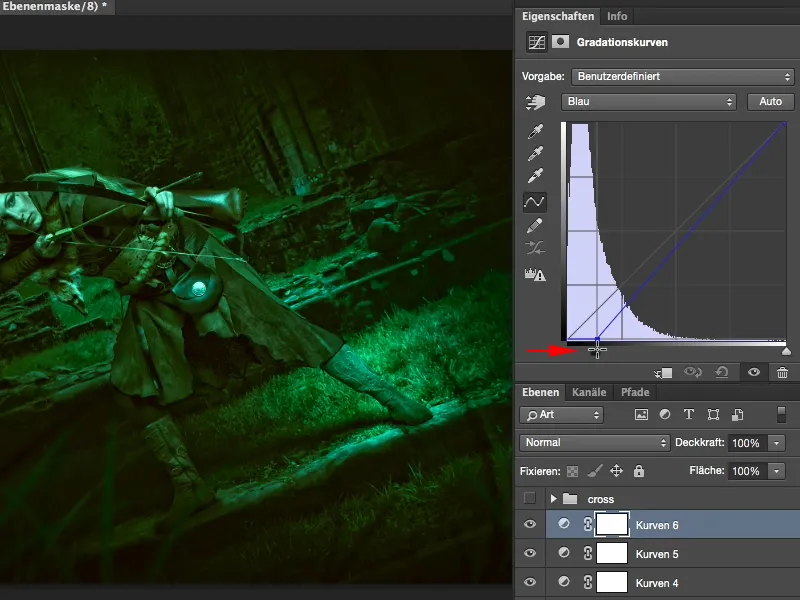Select the Kurven 5 layer mask thumbnail
800x600 pixels.
click(x=612, y=553)
